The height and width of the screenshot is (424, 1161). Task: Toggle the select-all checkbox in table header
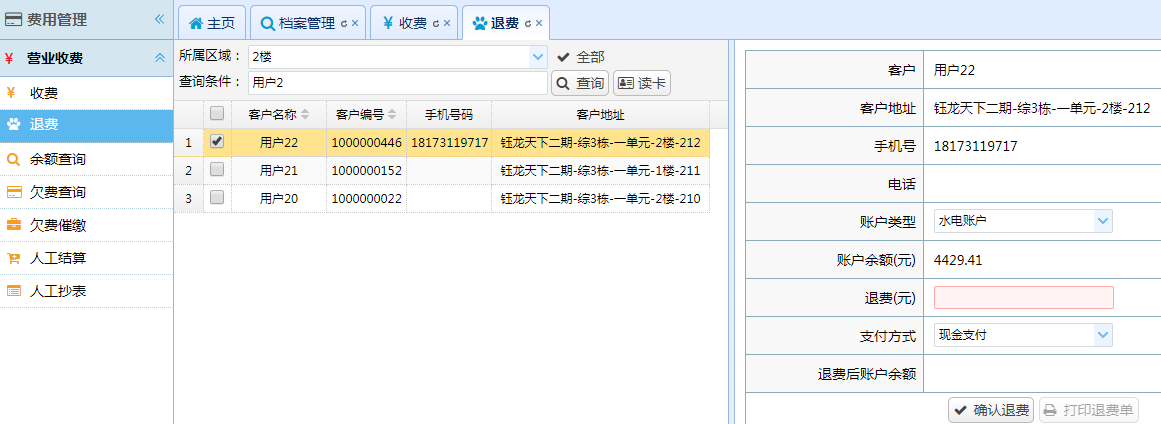click(x=217, y=114)
